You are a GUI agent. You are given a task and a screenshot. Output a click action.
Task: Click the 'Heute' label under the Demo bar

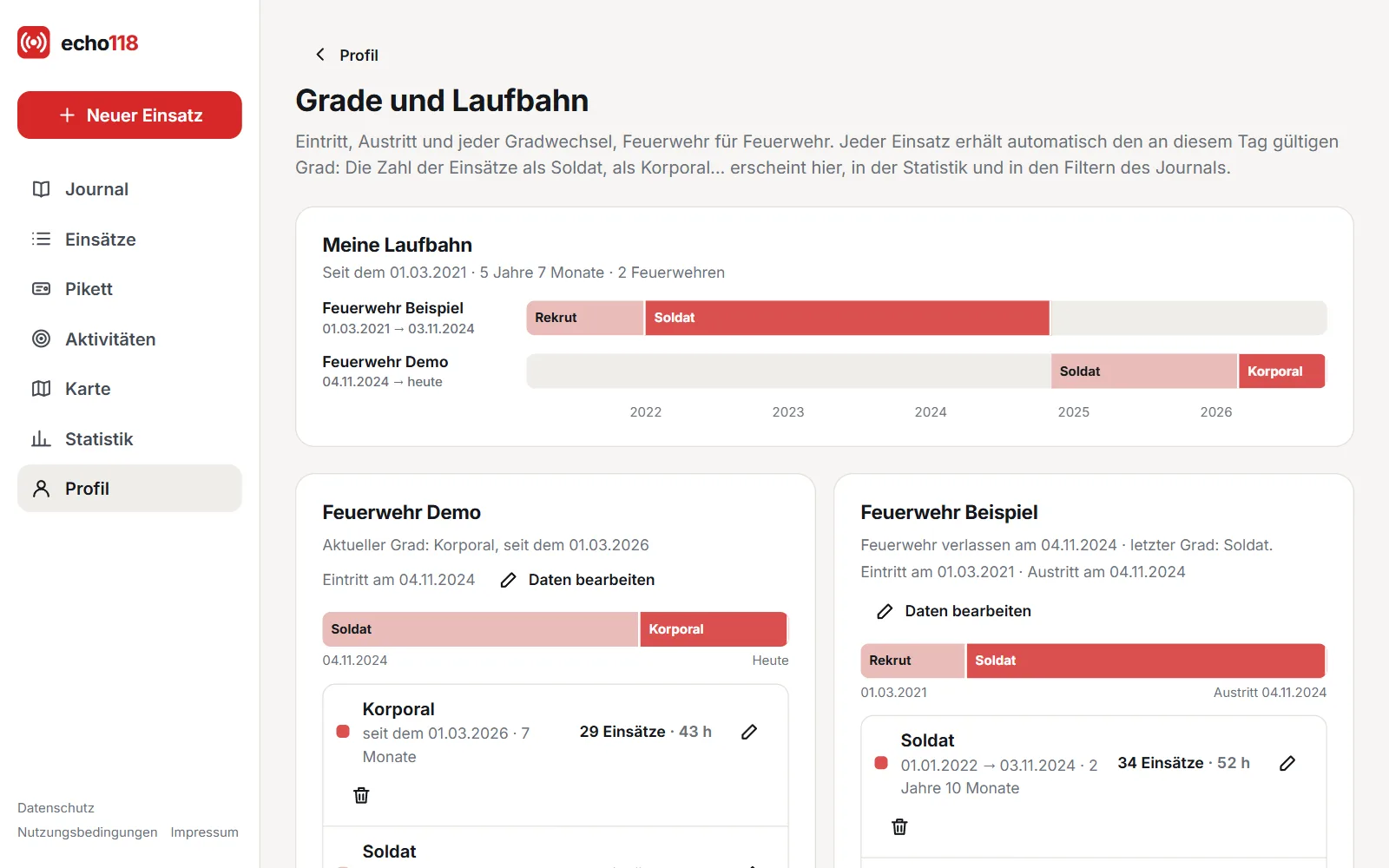pyautogui.click(x=770, y=661)
